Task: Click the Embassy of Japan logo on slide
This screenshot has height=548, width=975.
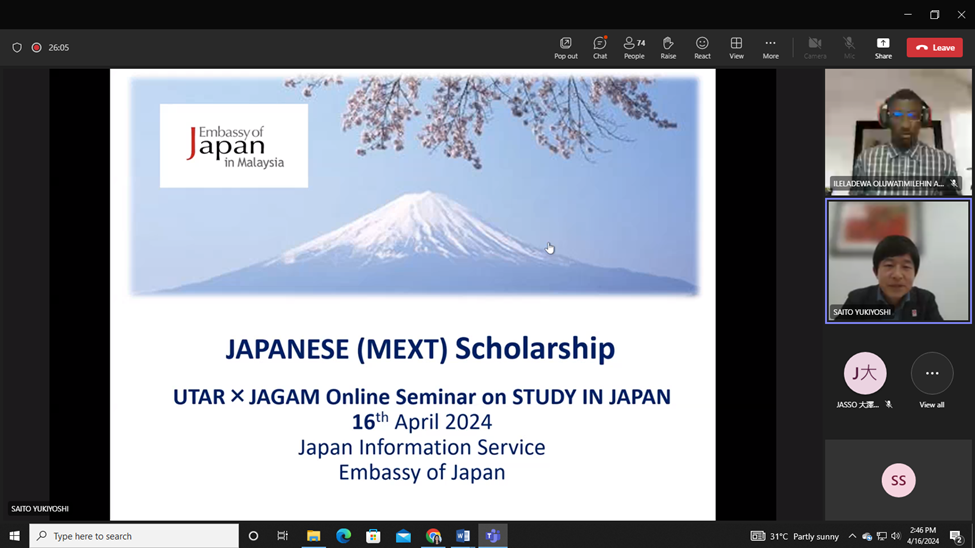Action: (x=234, y=146)
